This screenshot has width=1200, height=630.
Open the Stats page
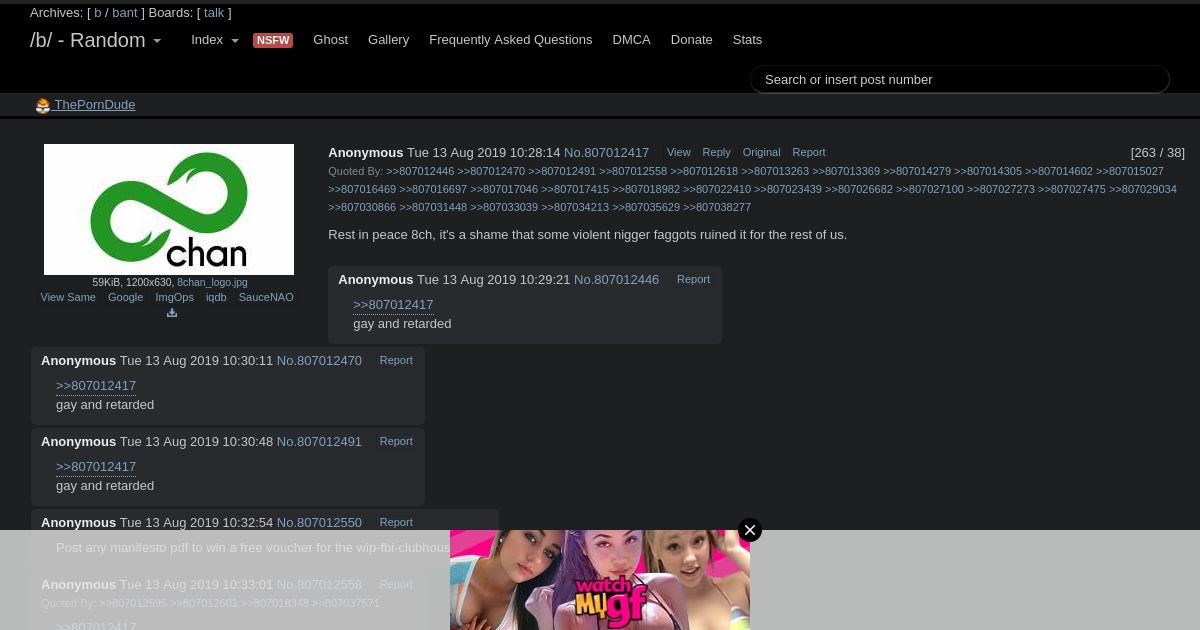747,40
